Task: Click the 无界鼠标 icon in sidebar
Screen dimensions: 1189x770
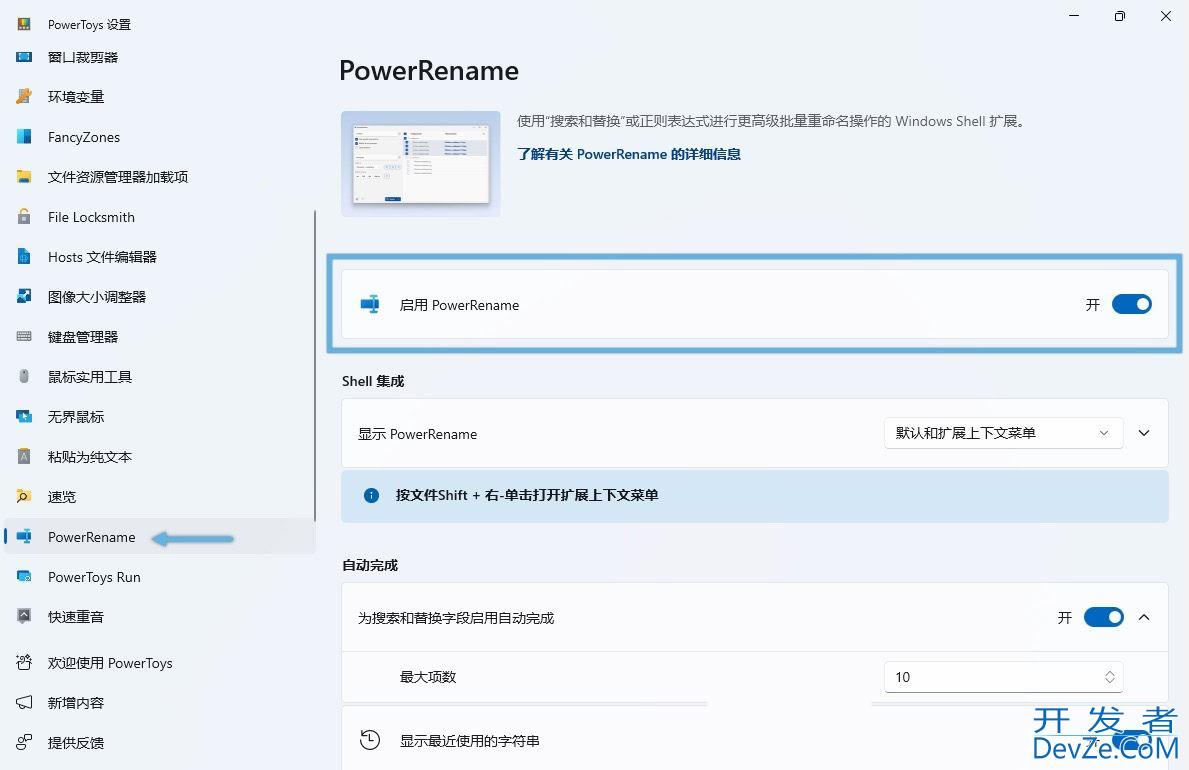Action: [24, 416]
